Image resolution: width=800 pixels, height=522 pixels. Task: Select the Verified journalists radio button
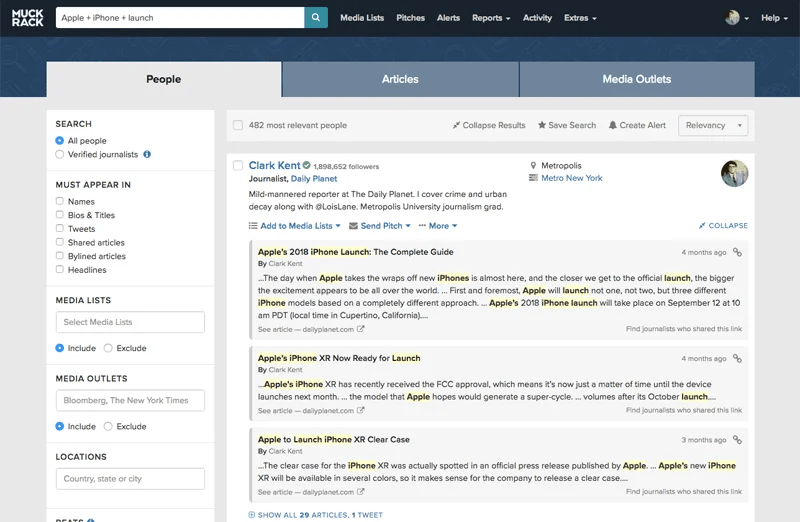click(x=60, y=154)
